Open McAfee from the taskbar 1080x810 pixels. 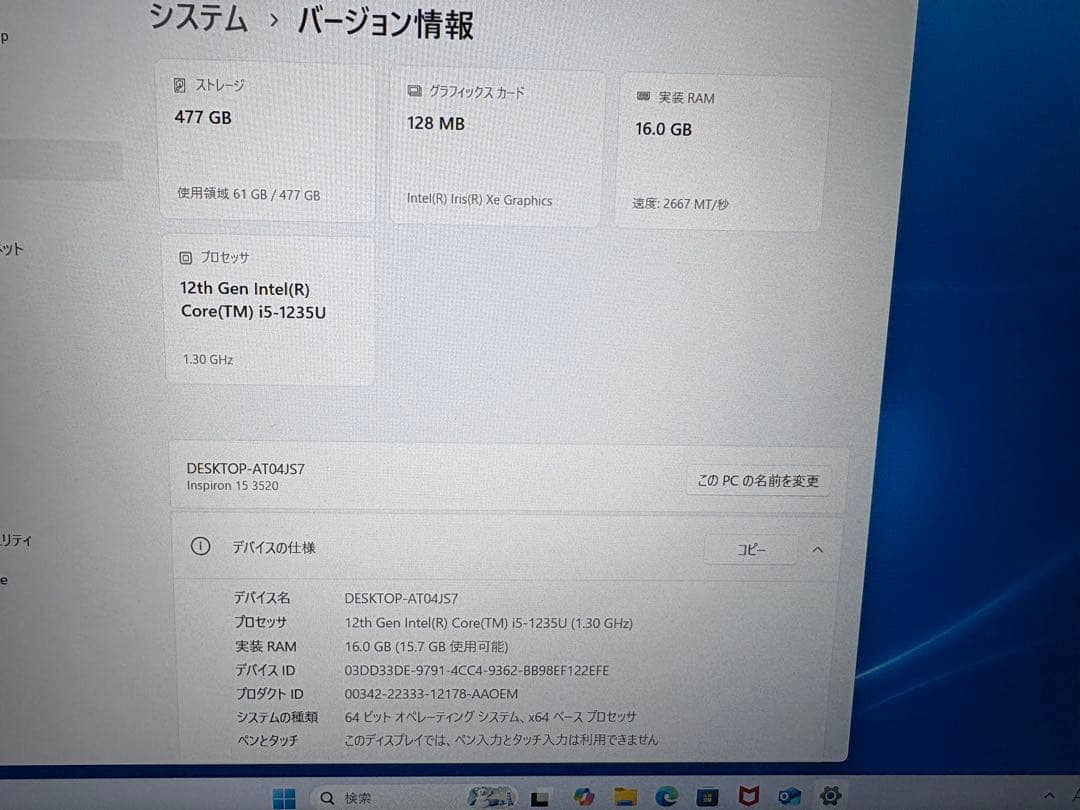[748, 797]
